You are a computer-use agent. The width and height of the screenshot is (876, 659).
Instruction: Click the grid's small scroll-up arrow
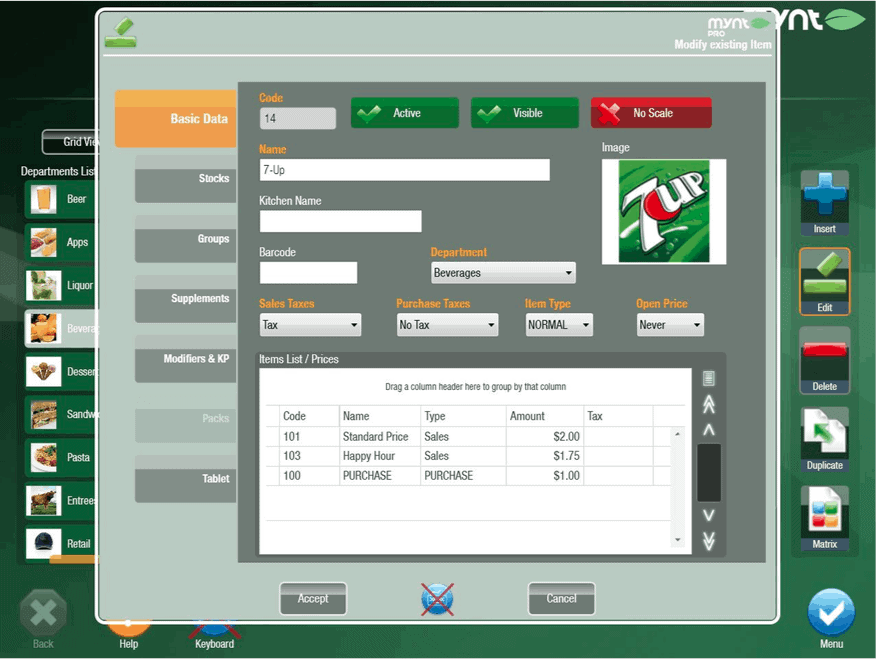click(x=678, y=434)
